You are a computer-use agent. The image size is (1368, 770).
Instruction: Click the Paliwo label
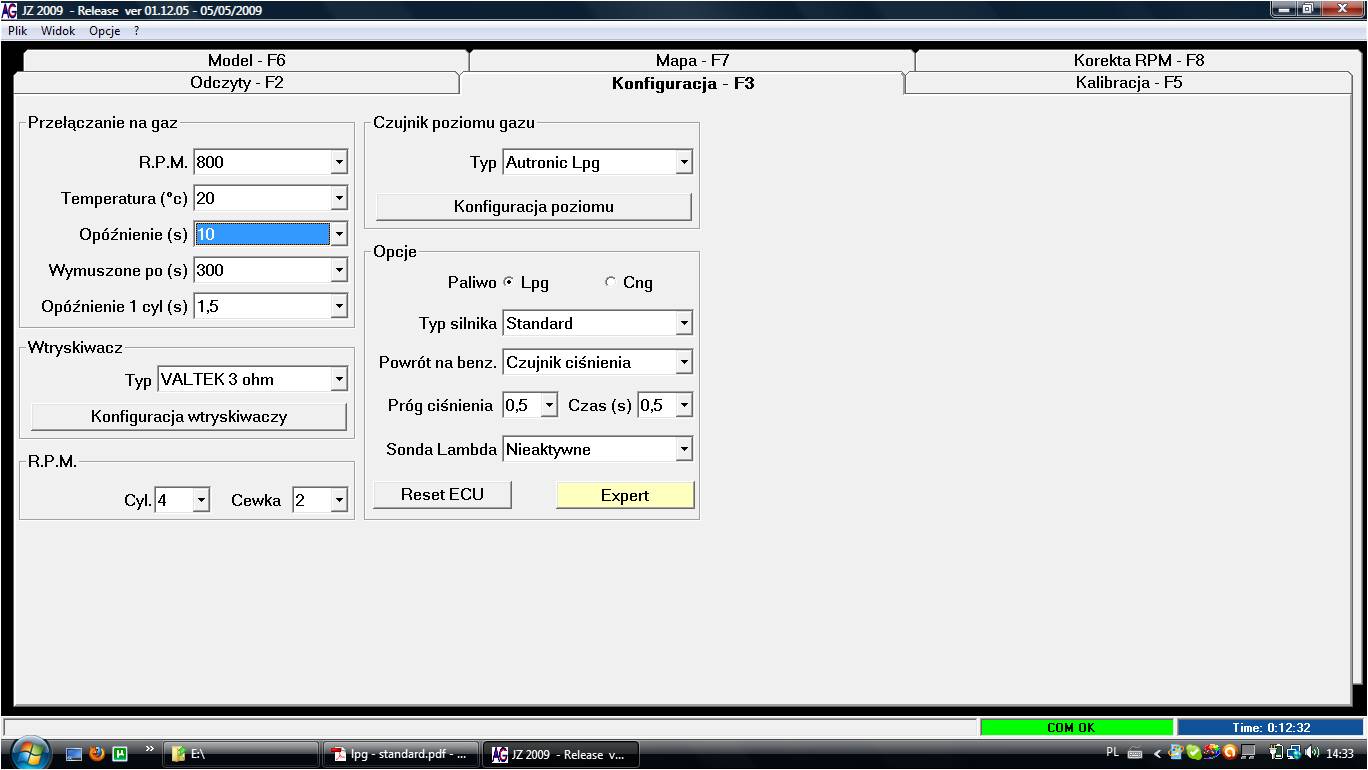pyautogui.click(x=472, y=283)
